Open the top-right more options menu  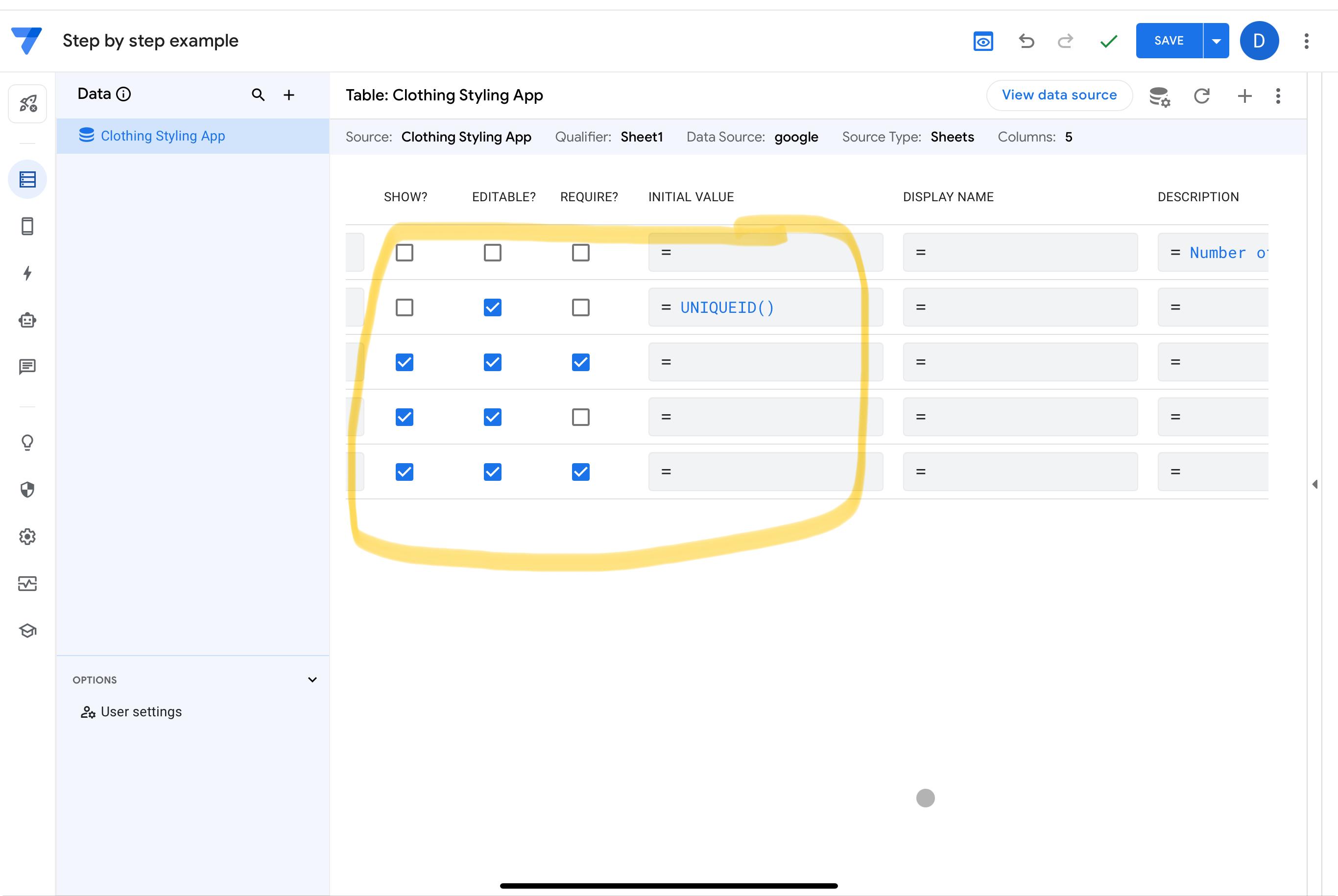[1306, 41]
